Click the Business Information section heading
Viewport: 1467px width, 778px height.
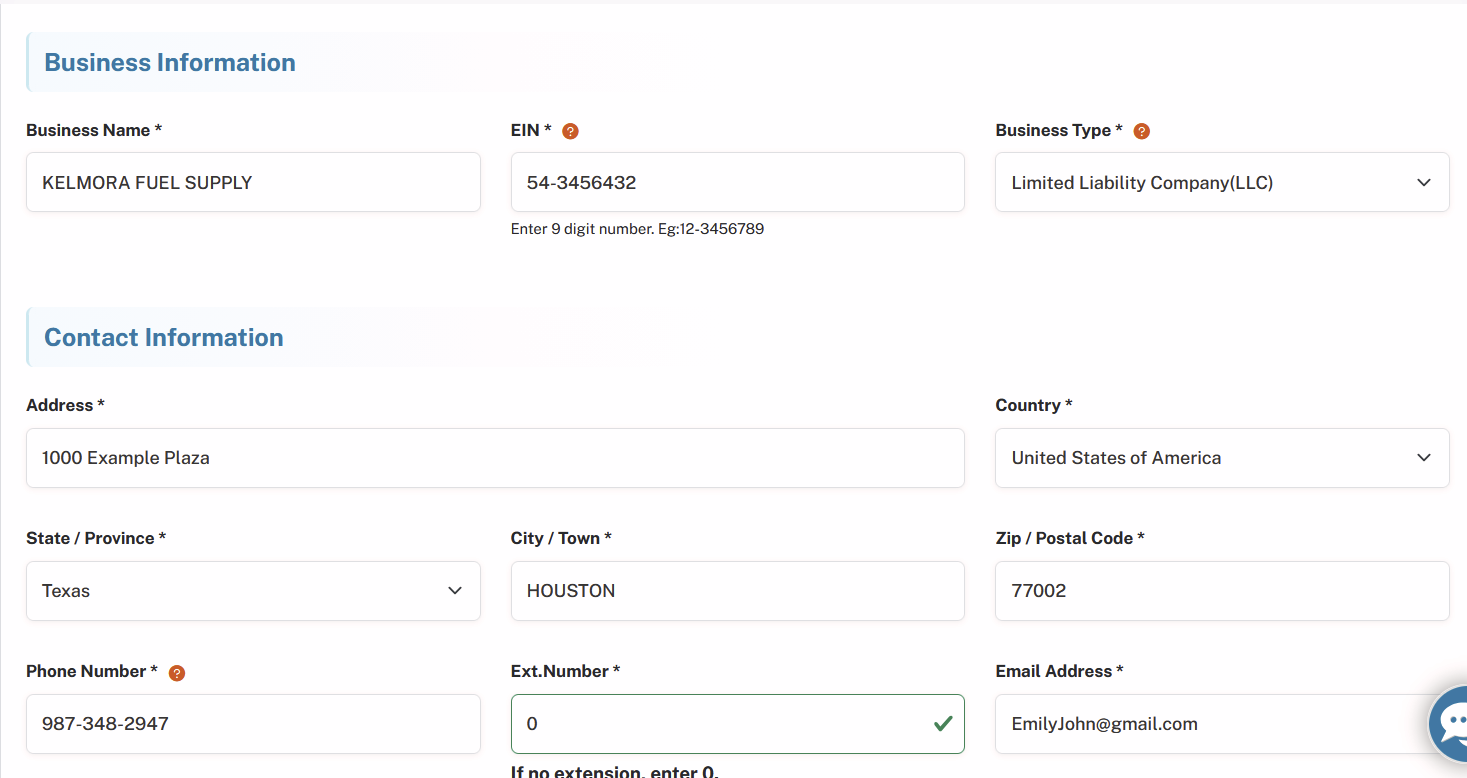[170, 62]
